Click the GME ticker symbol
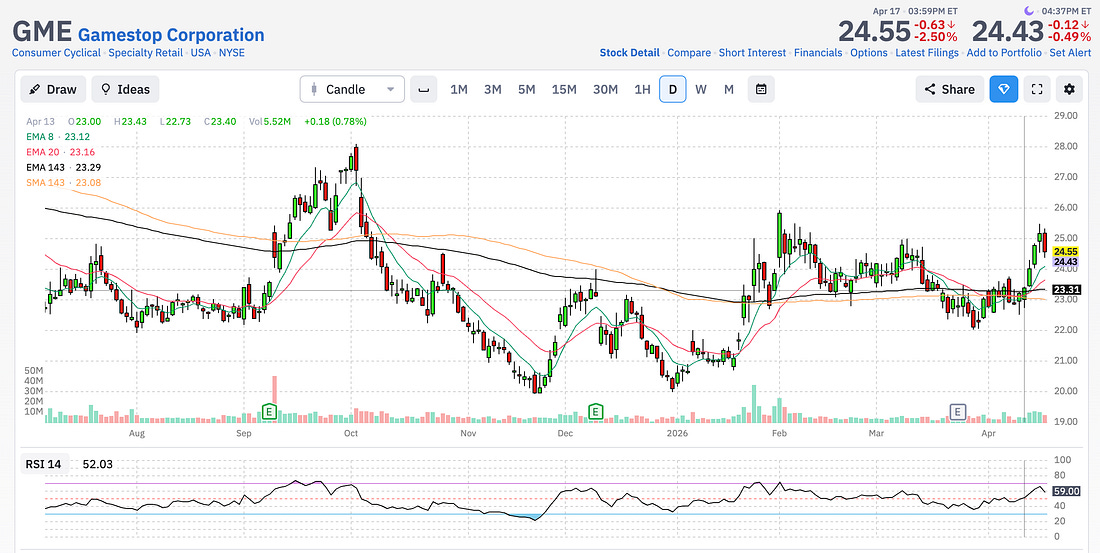The height and width of the screenshot is (553, 1100). [42, 32]
